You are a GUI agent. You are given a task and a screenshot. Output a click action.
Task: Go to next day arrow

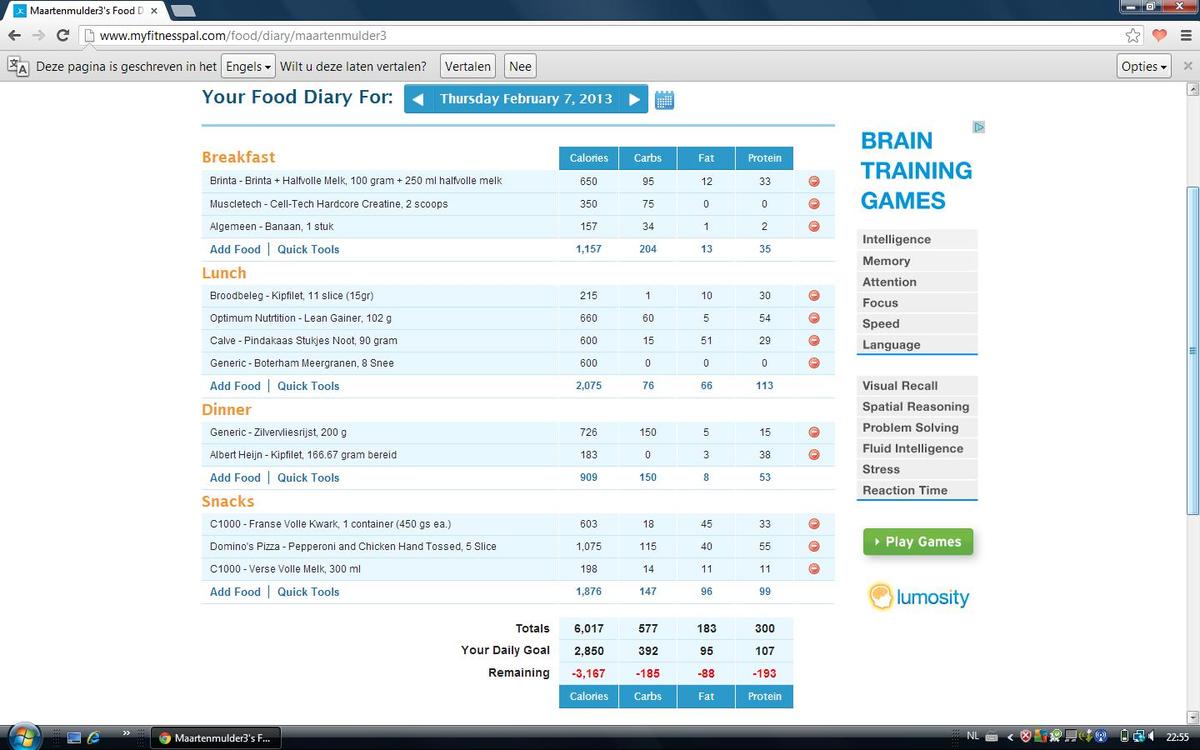[634, 99]
